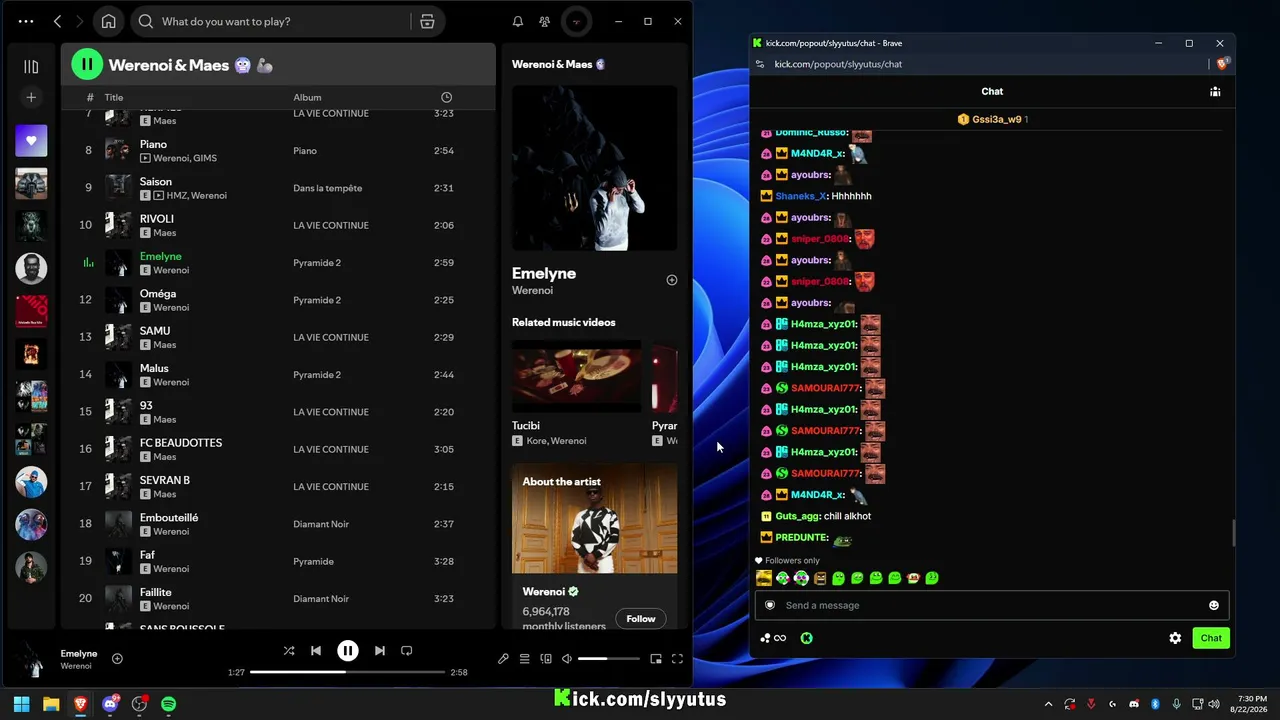1280x720 pixels.
Task: Show hidden system tray icons
Action: click(1048, 704)
